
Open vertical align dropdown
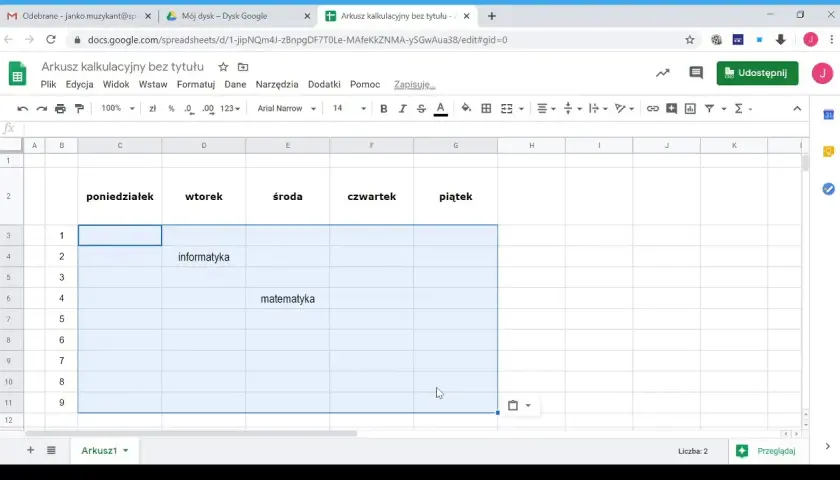pos(572,109)
